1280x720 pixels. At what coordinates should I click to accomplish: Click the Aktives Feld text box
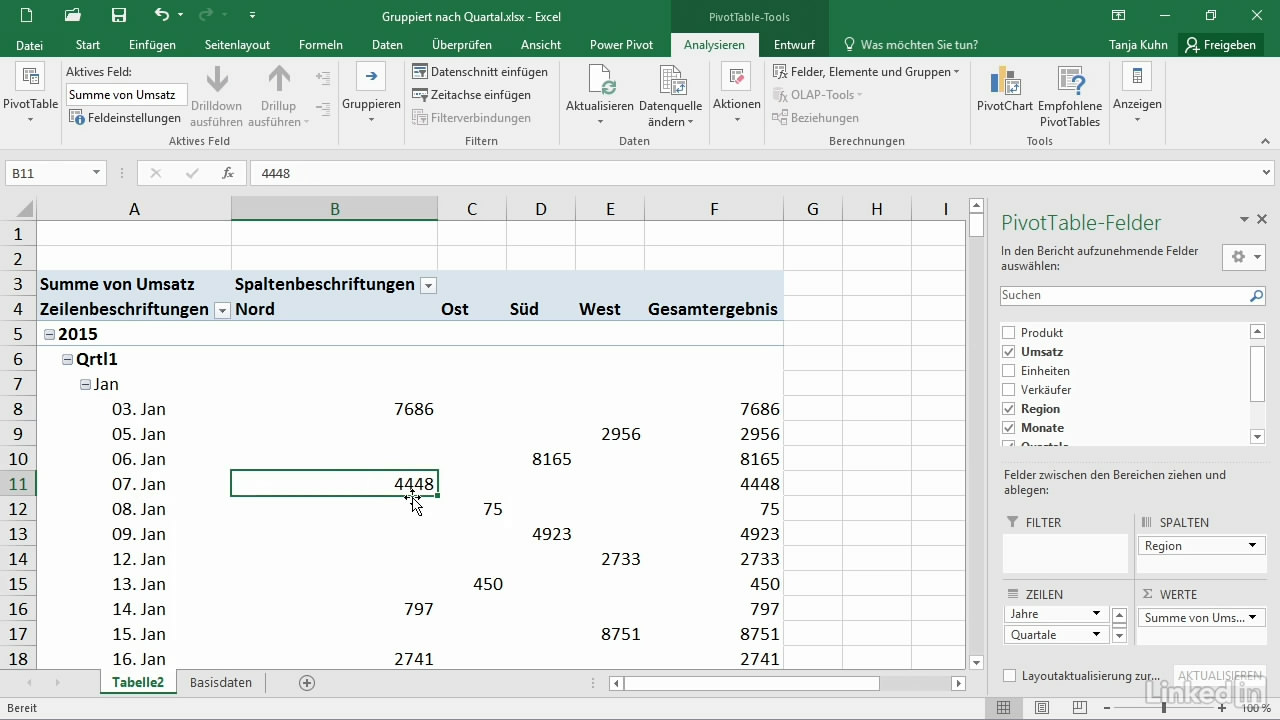tap(127, 95)
